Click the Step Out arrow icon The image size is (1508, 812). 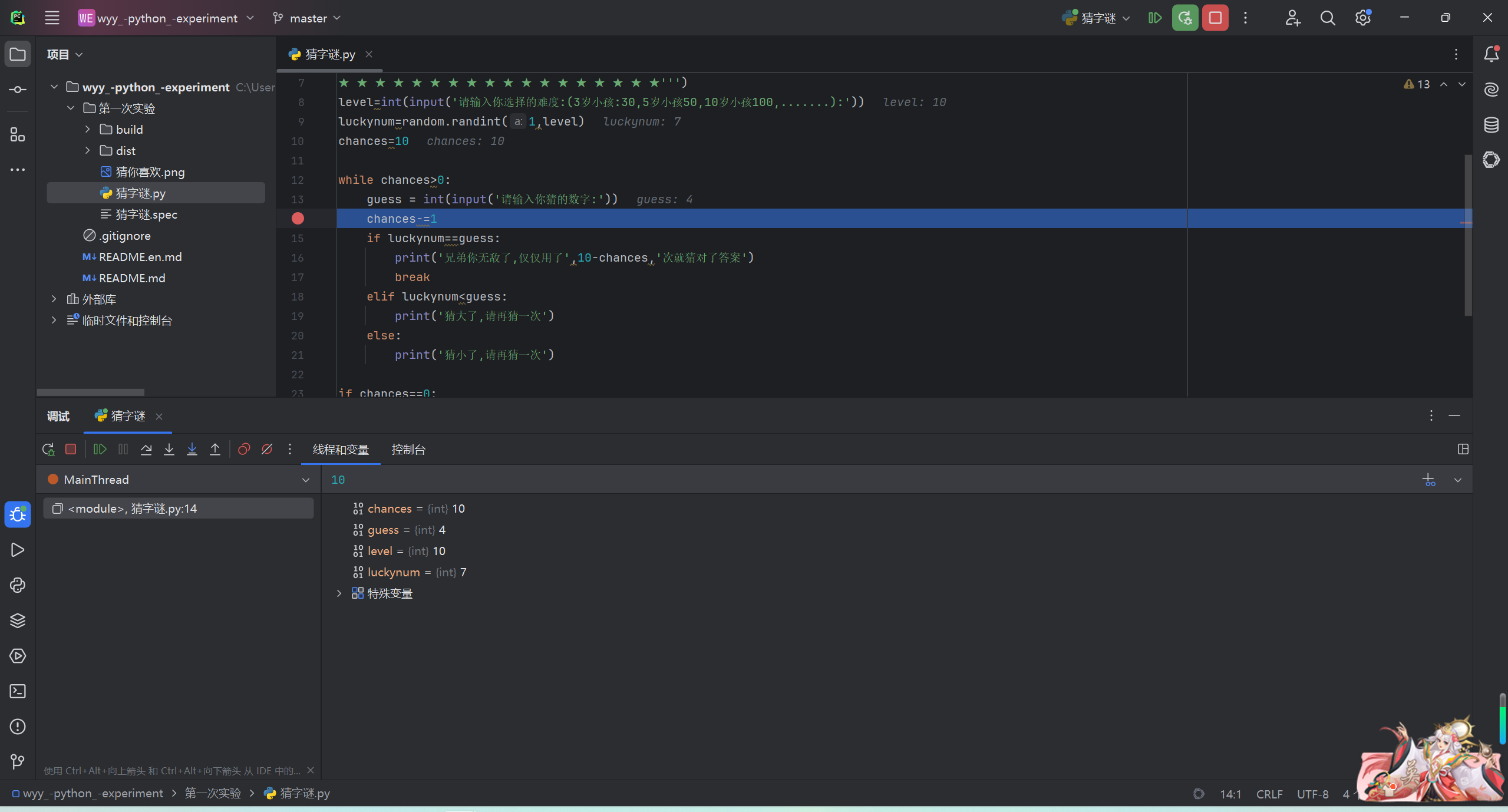click(215, 450)
